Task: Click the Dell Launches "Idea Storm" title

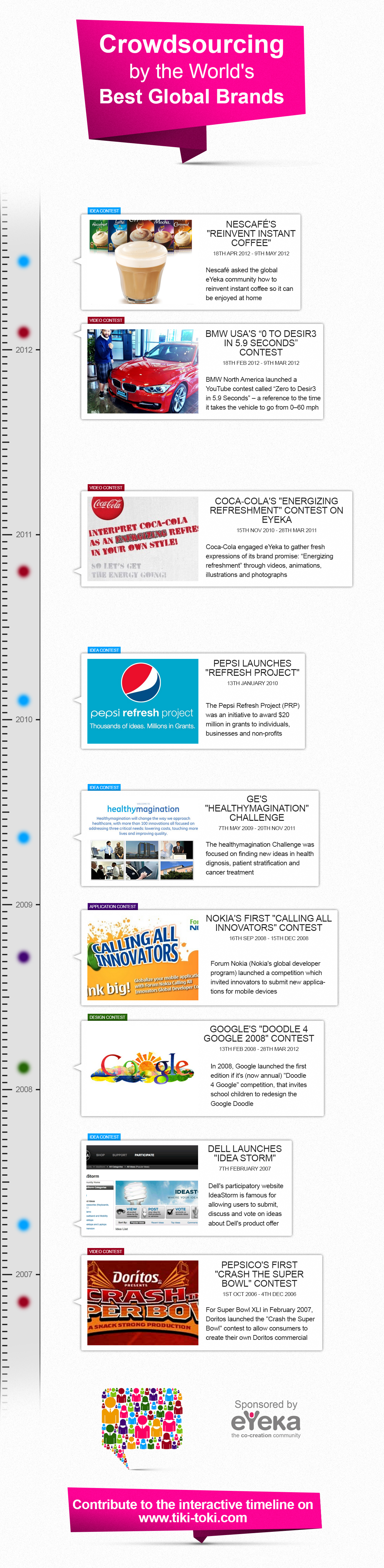Action: pos(245,1154)
